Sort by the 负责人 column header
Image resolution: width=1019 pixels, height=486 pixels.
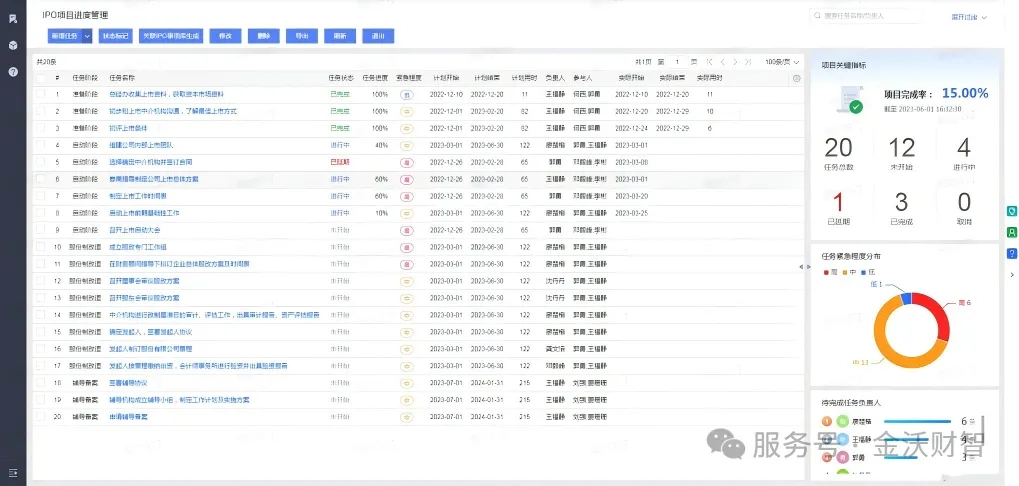click(x=555, y=78)
